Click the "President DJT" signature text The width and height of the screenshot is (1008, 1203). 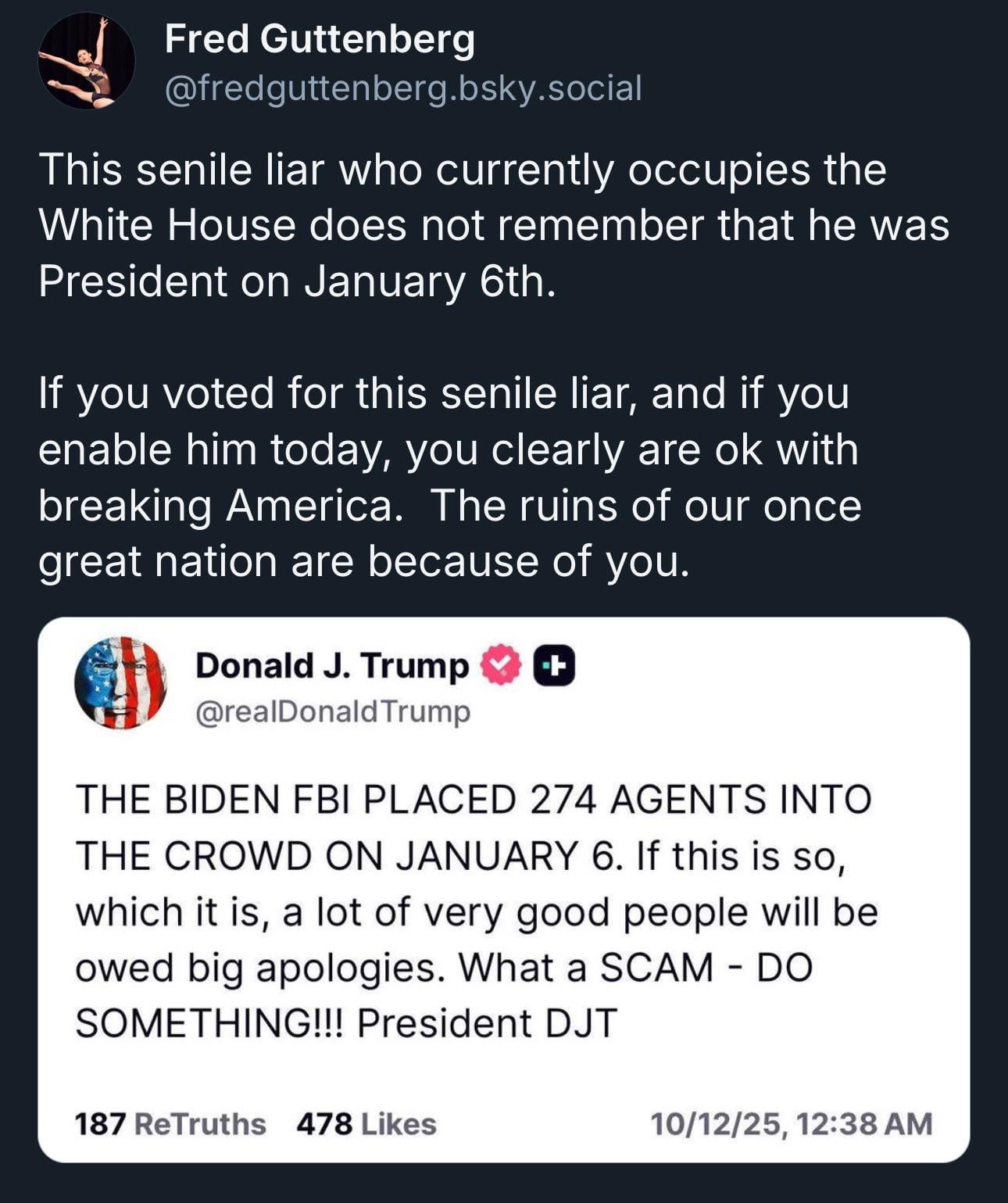[x=487, y=1023]
